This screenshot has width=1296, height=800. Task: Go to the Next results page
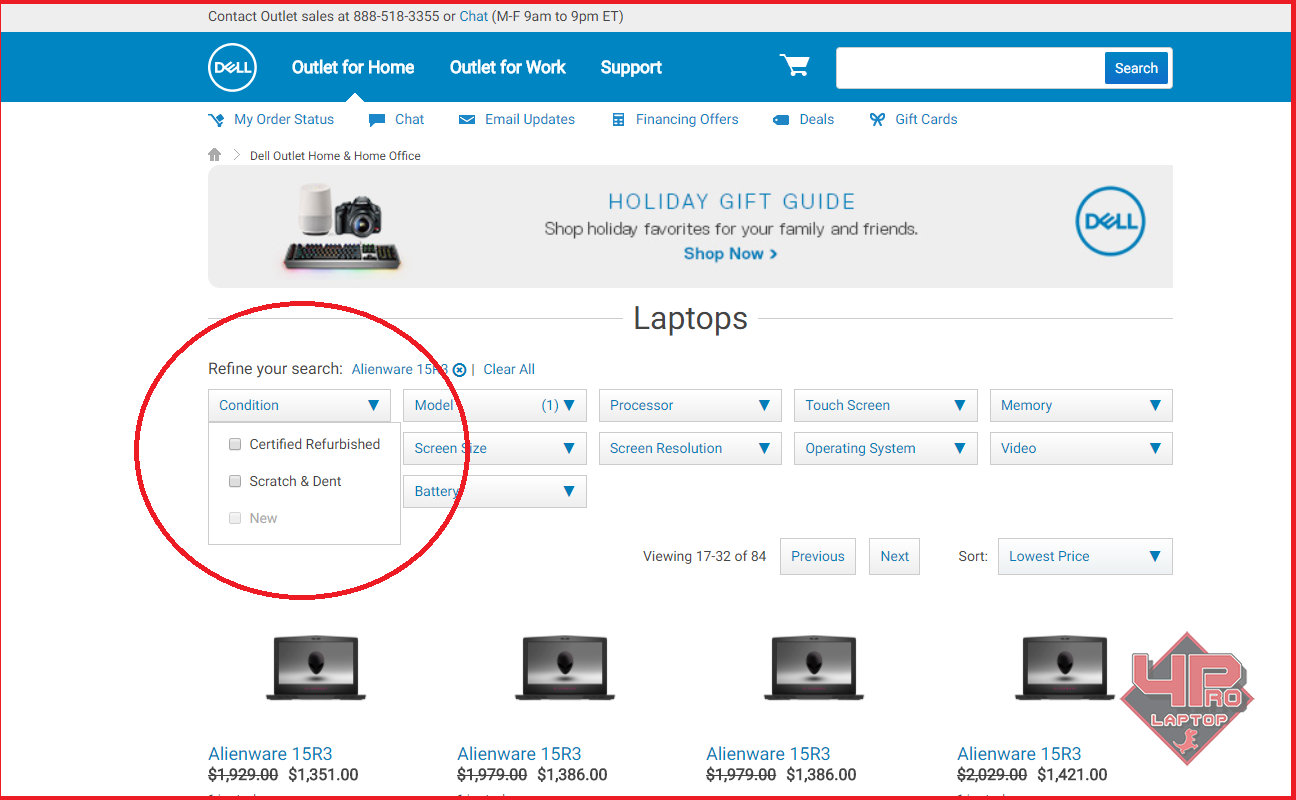pyautogui.click(x=895, y=557)
